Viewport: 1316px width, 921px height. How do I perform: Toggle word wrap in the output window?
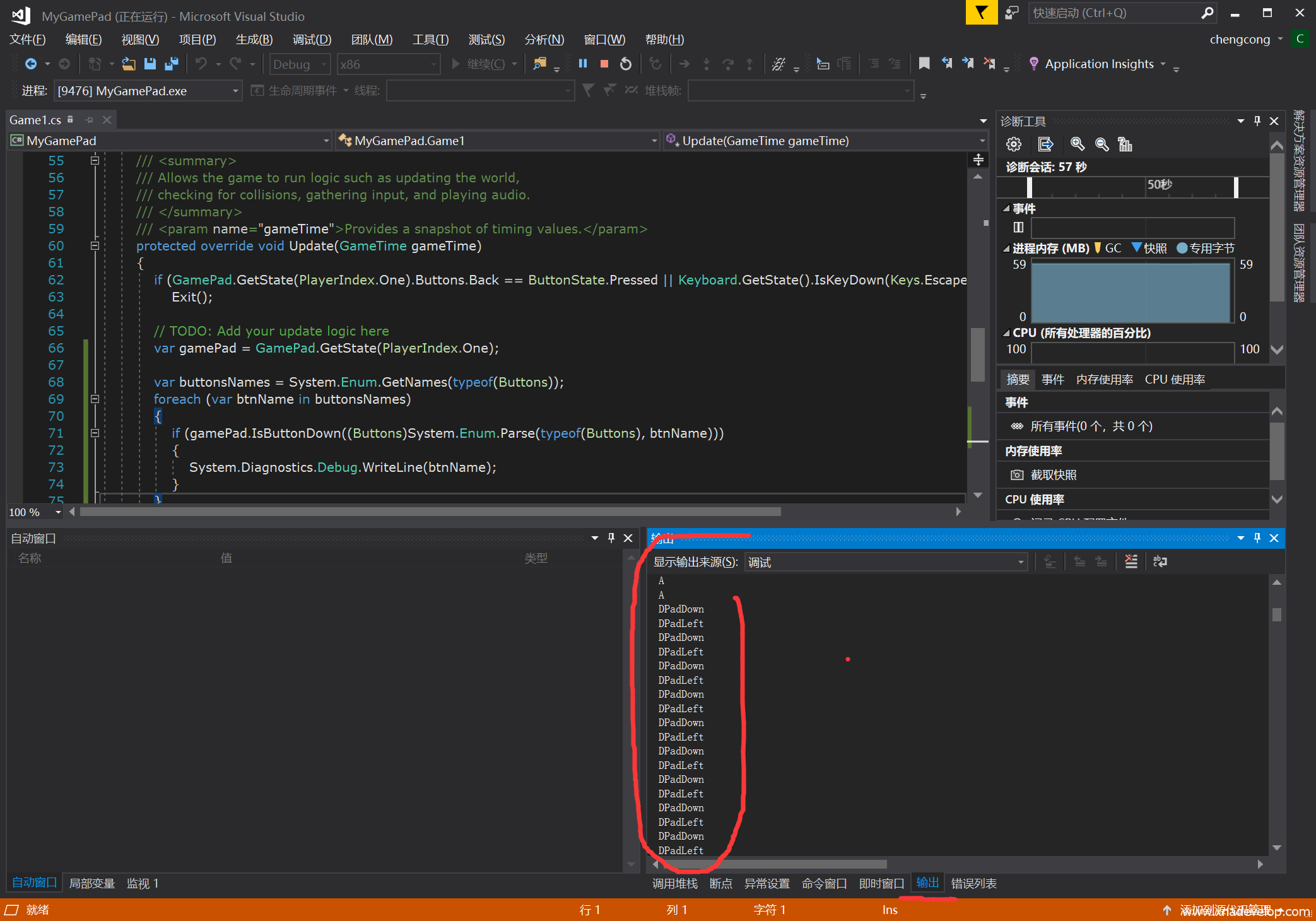click(x=1160, y=561)
